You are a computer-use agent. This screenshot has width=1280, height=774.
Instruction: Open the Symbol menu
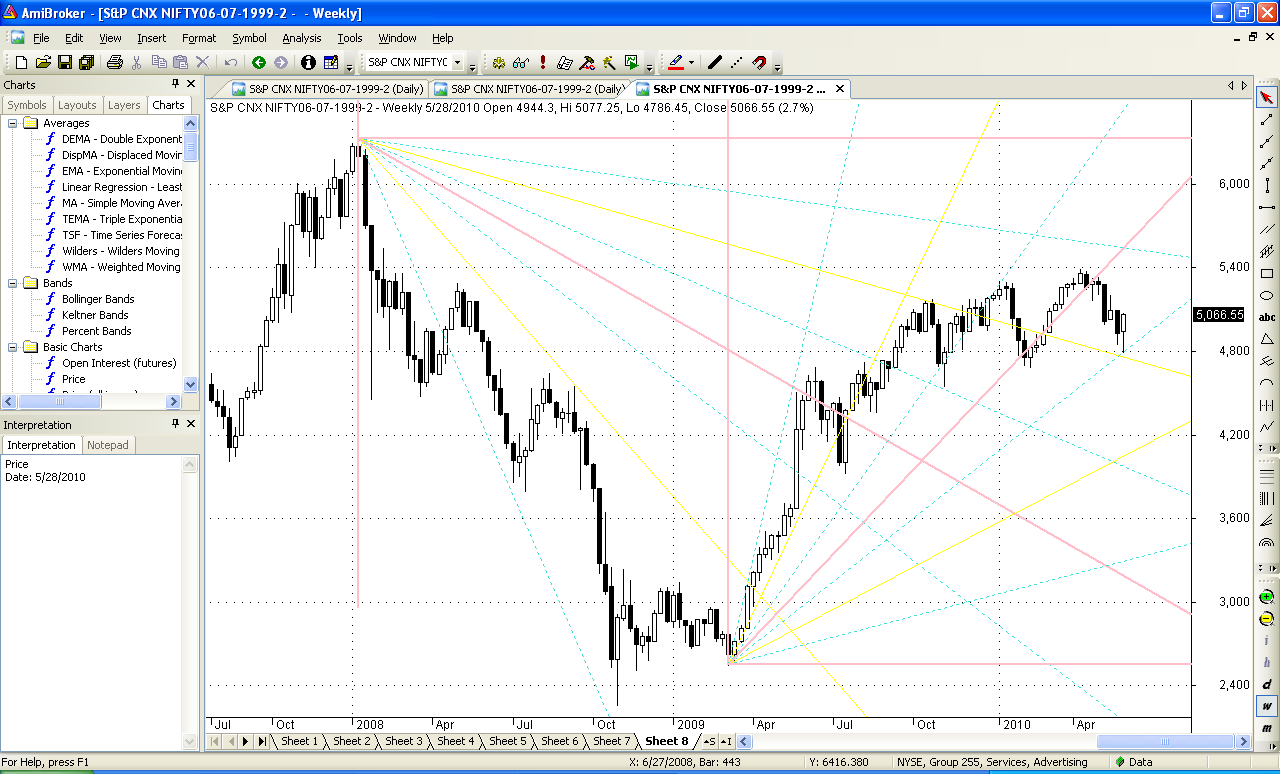[249, 38]
